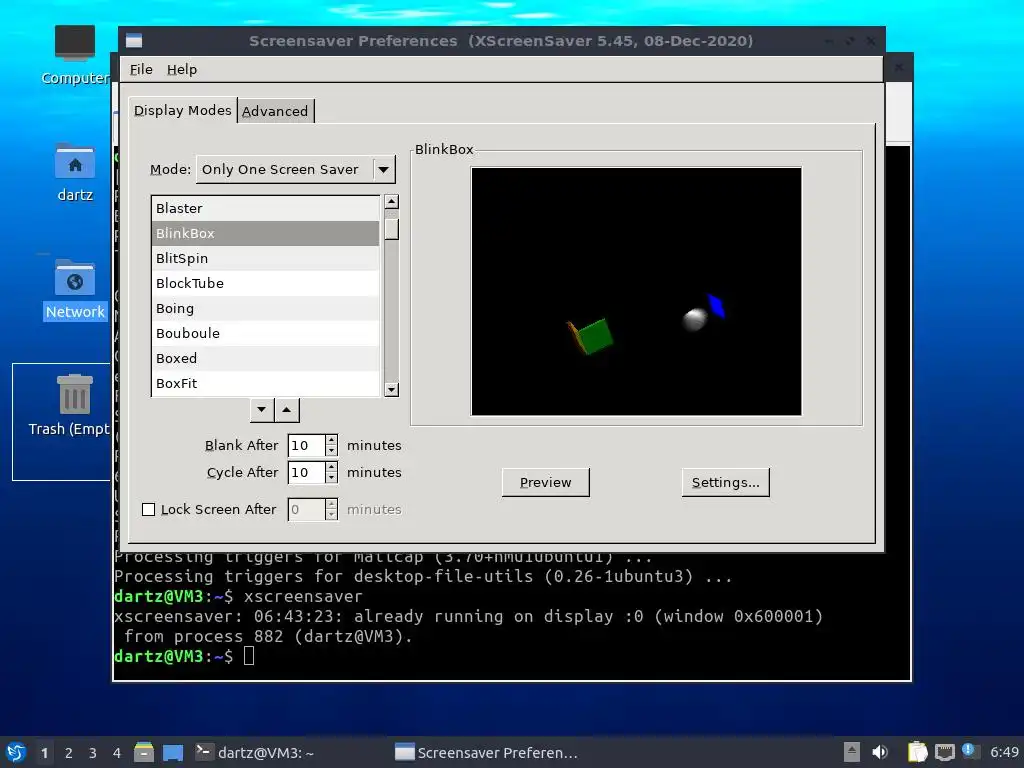1024x768 pixels.
Task: Open the Settings... button
Action: pos(726,483)
